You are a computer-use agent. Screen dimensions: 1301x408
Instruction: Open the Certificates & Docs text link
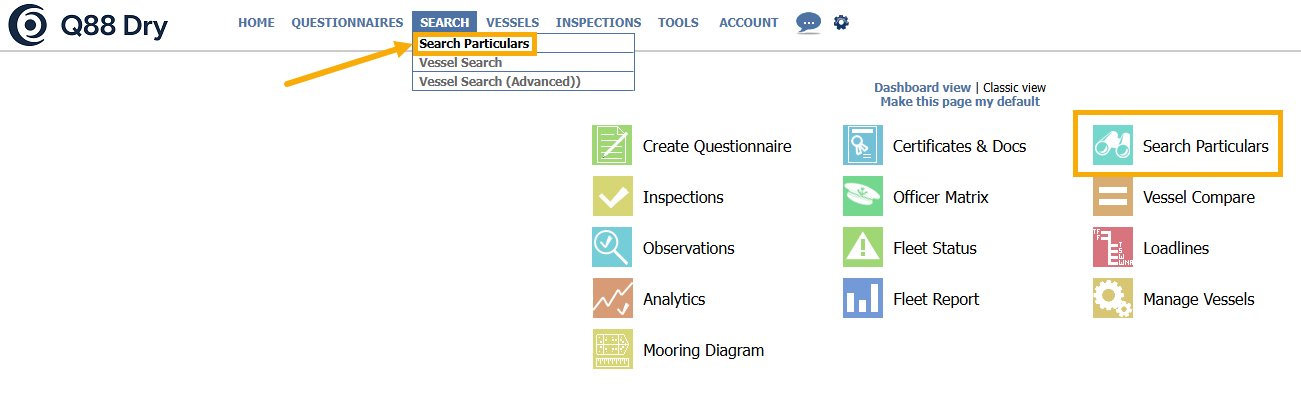[959, 146]
